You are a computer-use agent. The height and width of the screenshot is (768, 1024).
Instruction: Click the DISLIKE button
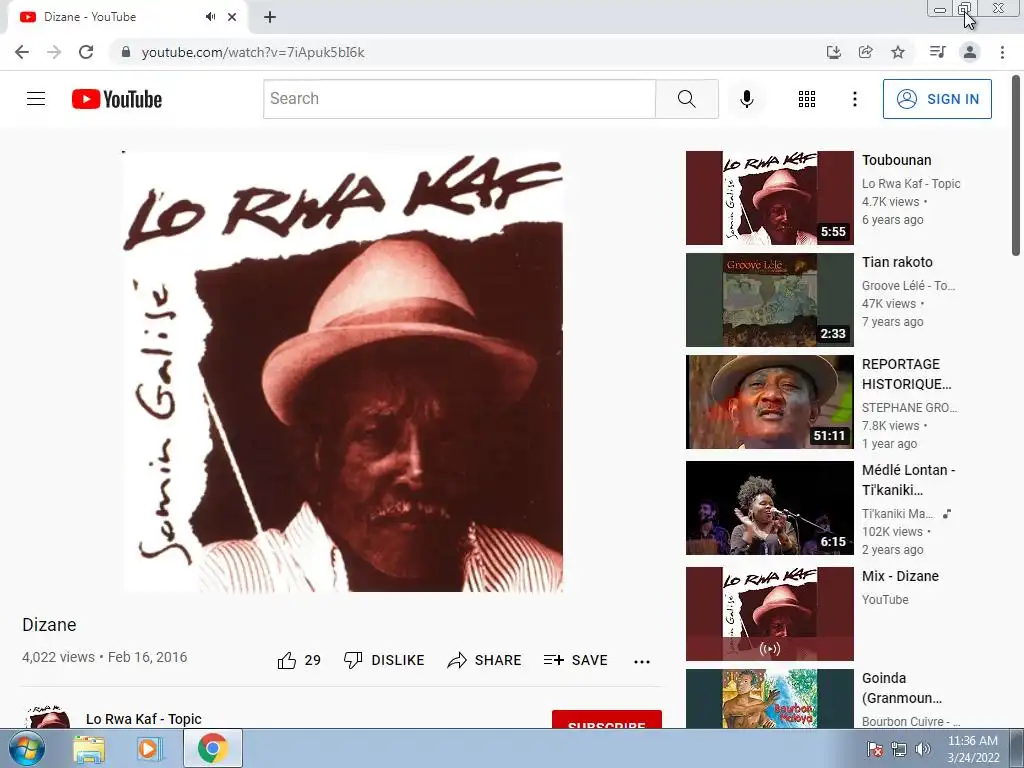click(384, 660)
